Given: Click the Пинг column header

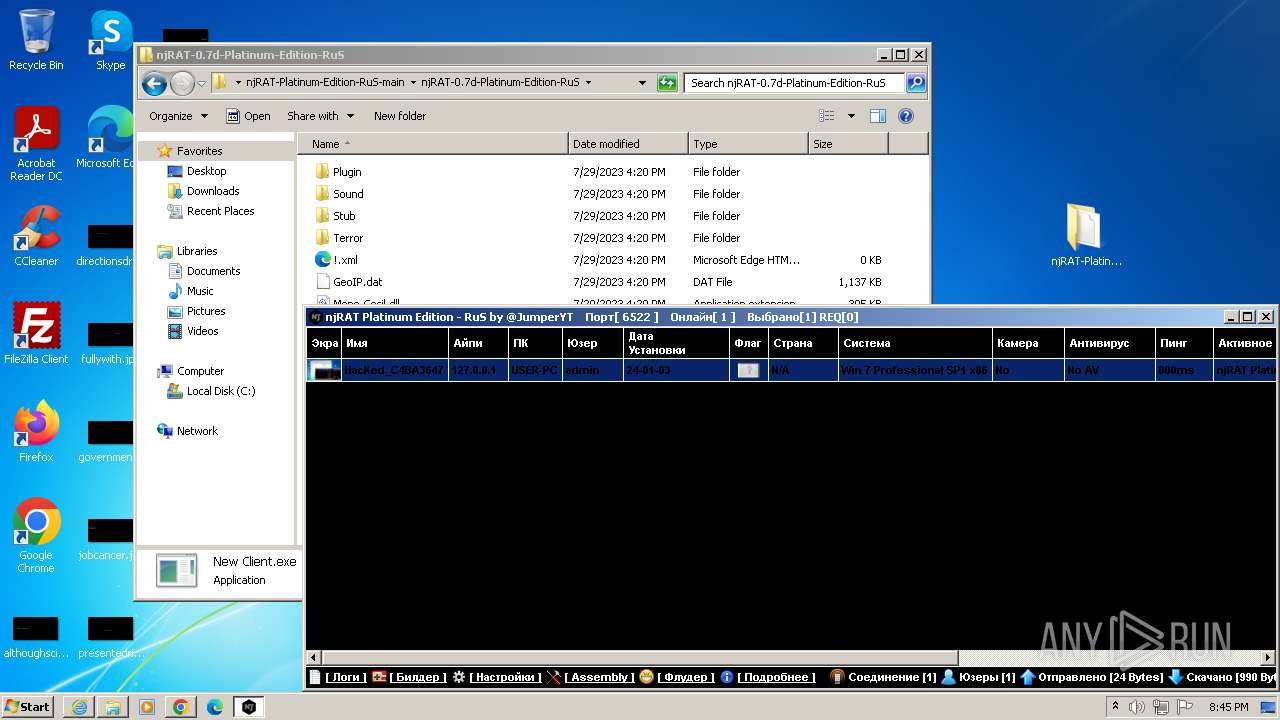Looking at the screenshot, I should pos(1183,343).
